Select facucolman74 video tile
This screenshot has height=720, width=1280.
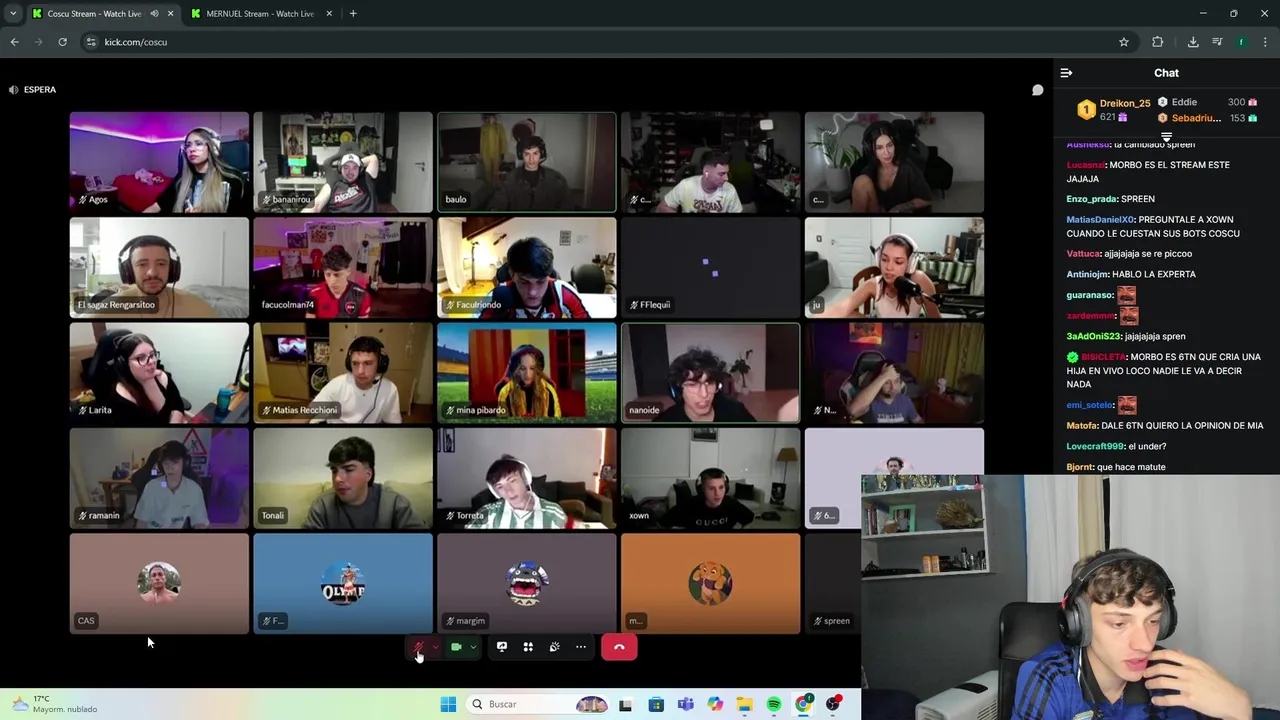pyautogui.click(x=343, y=267)
